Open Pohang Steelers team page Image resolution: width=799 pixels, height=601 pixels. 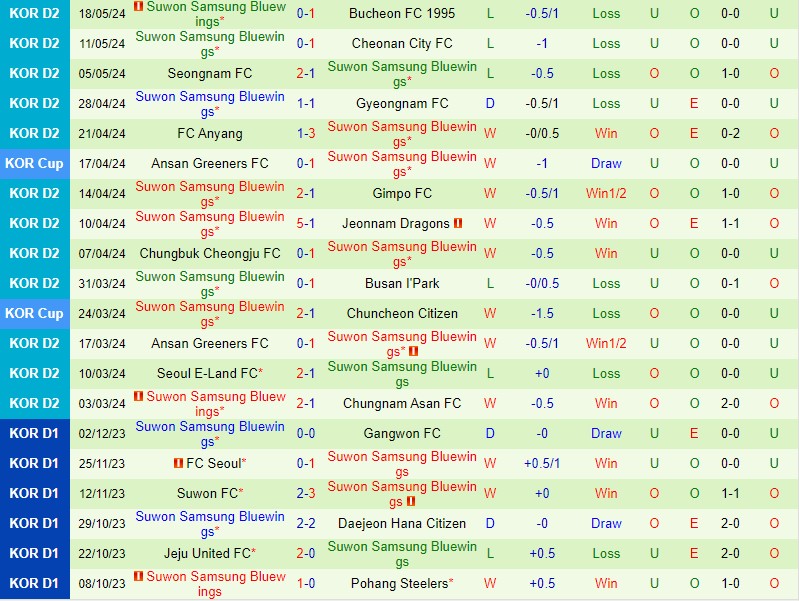pos(400,583)
